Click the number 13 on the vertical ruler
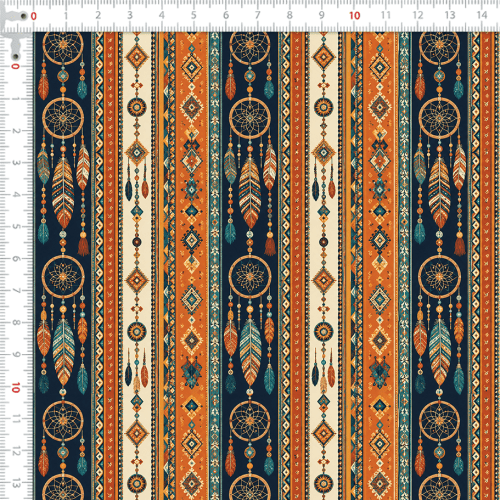The height and width of the screenshot is (500, 500). [x=16, y=483]
